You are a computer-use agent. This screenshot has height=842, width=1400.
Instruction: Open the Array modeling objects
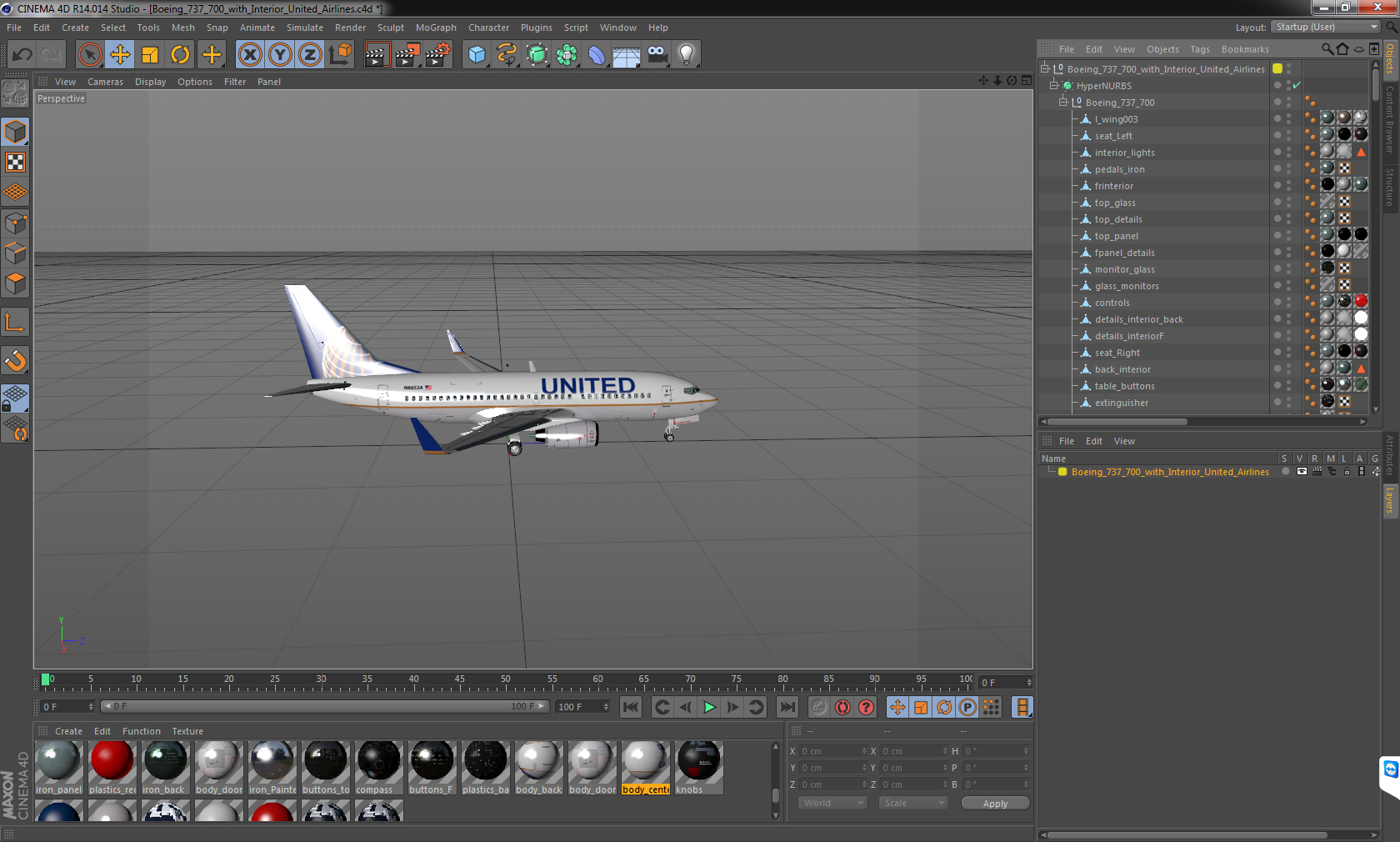click(567, 55)
